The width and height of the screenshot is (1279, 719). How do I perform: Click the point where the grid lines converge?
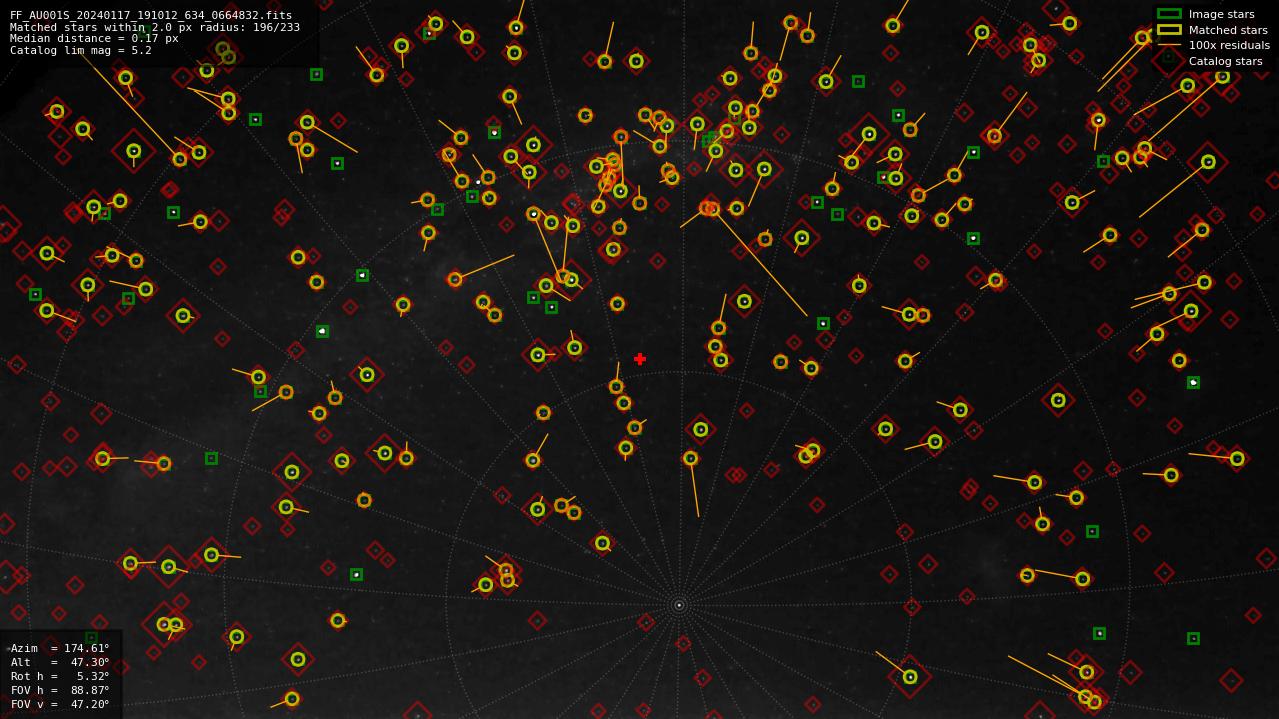(x=679, y=605)
